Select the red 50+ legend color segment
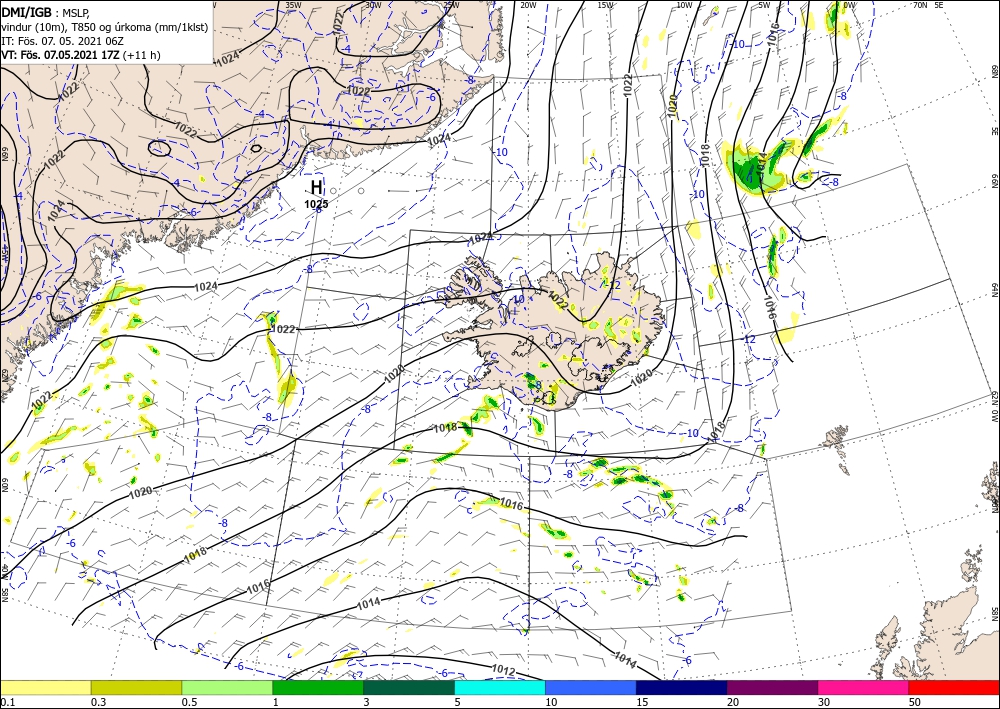 [954, 688]
